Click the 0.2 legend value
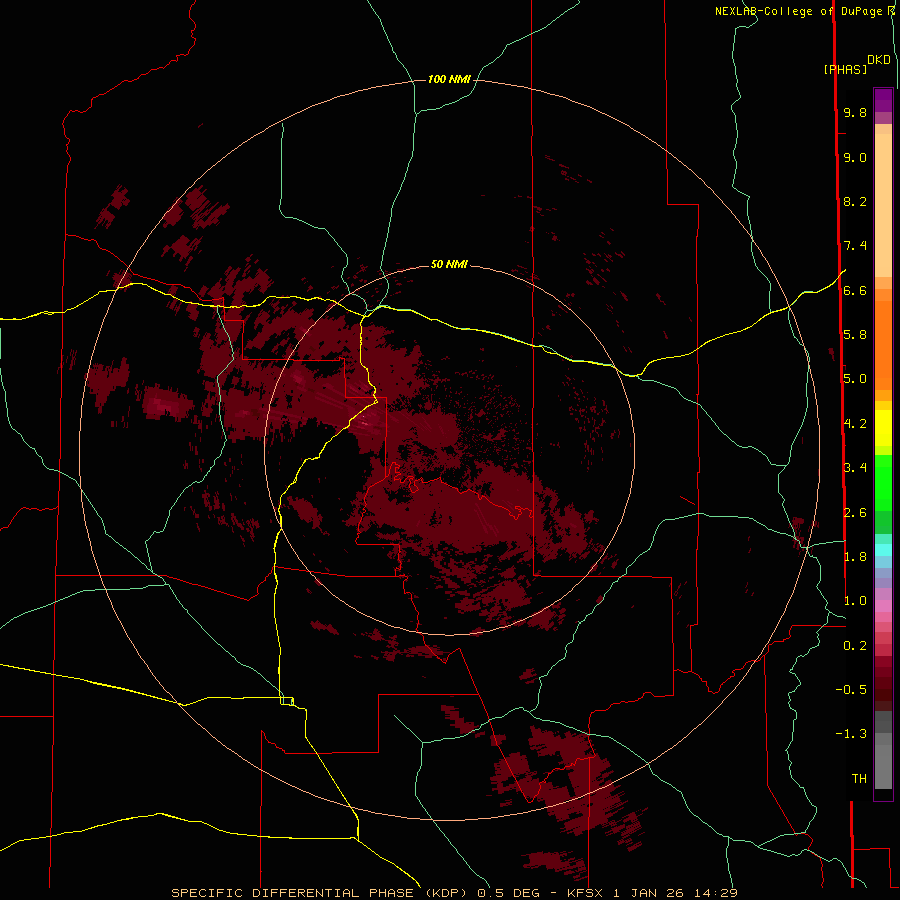Viewport: 900px width, 900px height. 855,645
